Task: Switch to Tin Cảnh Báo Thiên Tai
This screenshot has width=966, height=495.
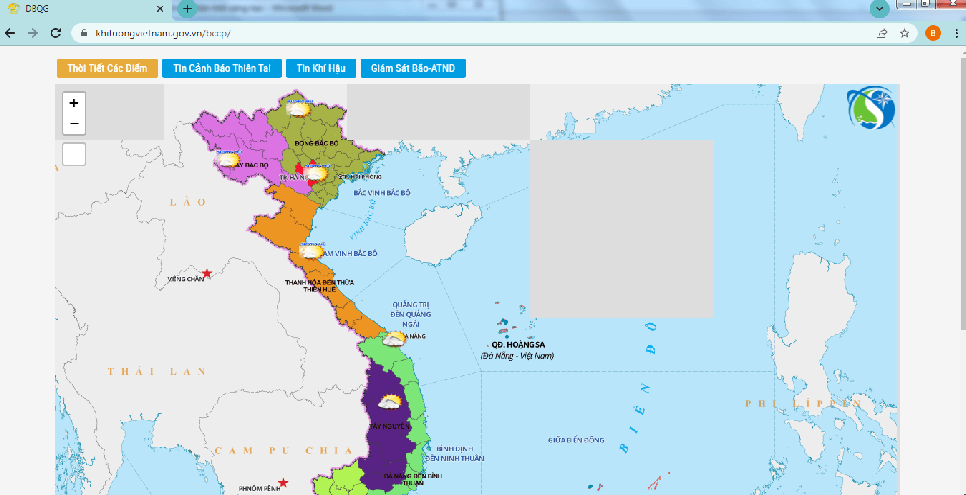Action: point(222,68)
